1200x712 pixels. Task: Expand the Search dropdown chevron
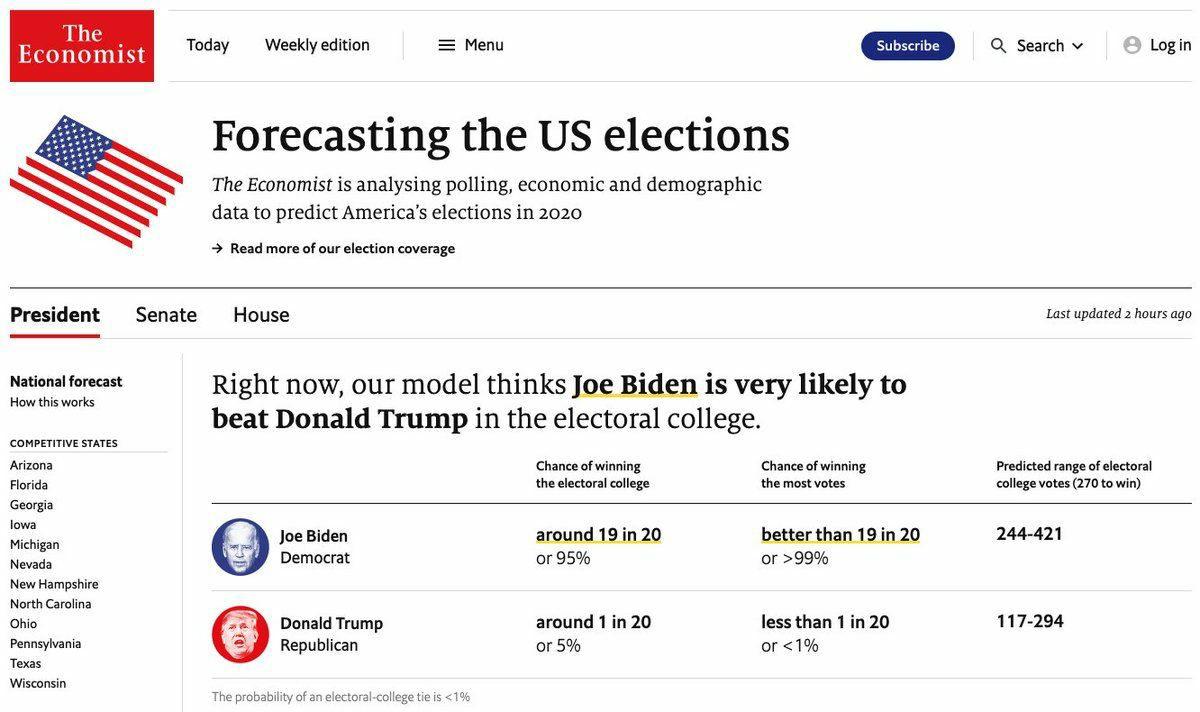tap(1077, 46)
